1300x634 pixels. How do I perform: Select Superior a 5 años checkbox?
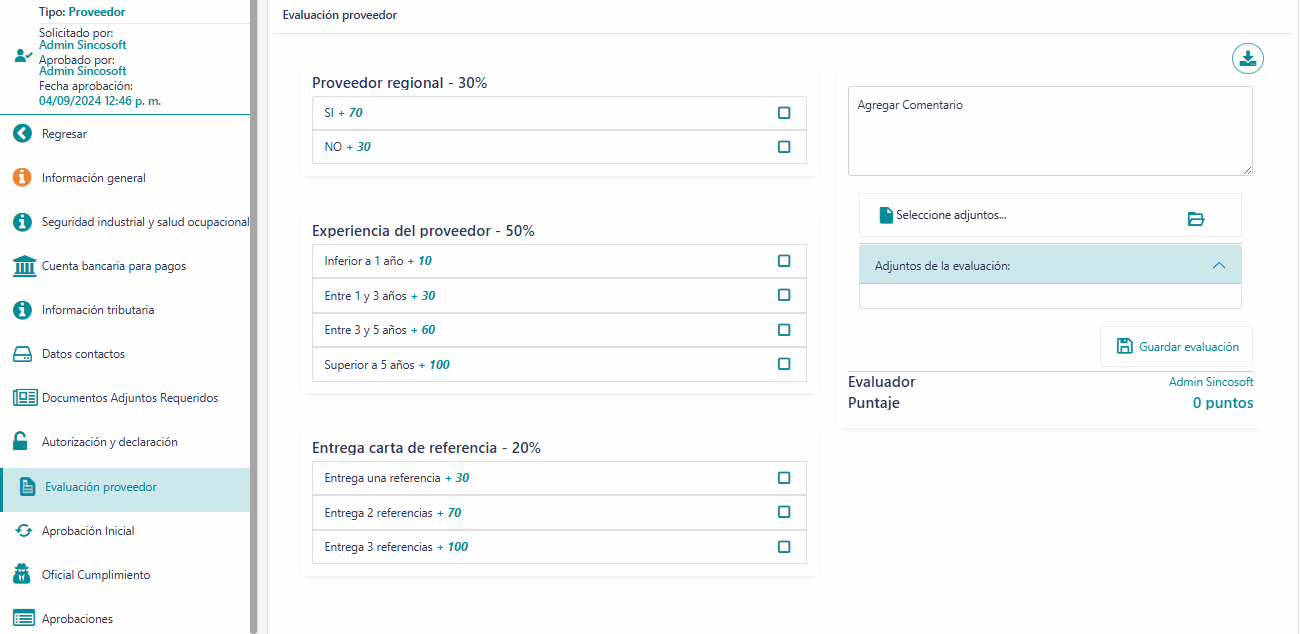point(784,364)
